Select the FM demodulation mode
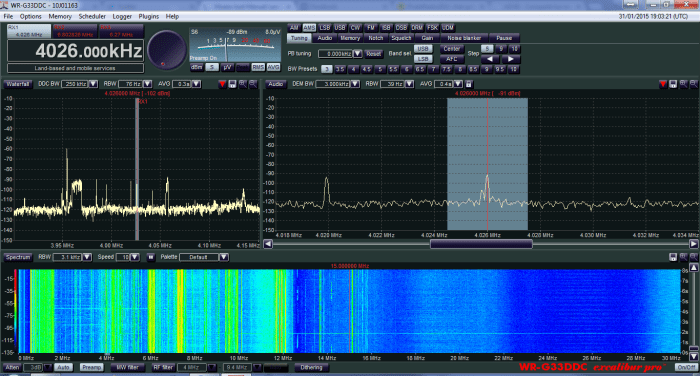The width and height of the screenshot is (700, 376). 371,28
